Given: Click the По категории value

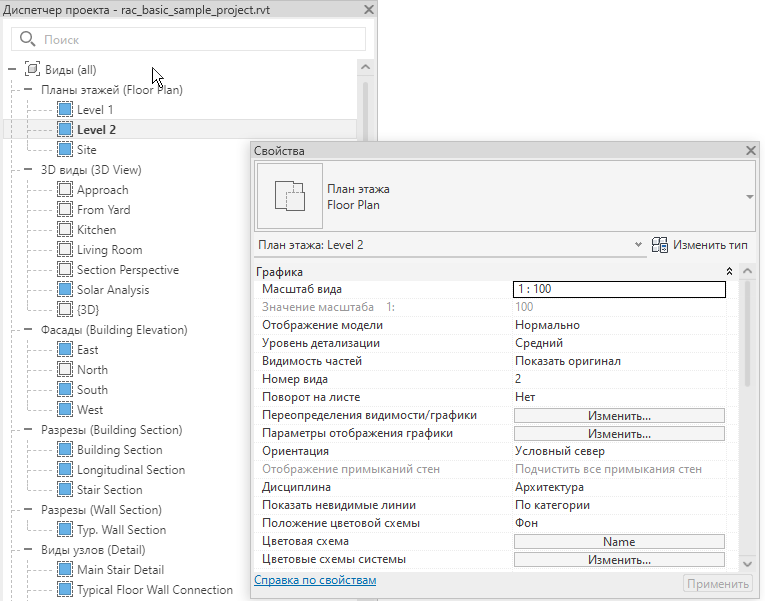Looking at the screenshot, I should coord(552,505).
